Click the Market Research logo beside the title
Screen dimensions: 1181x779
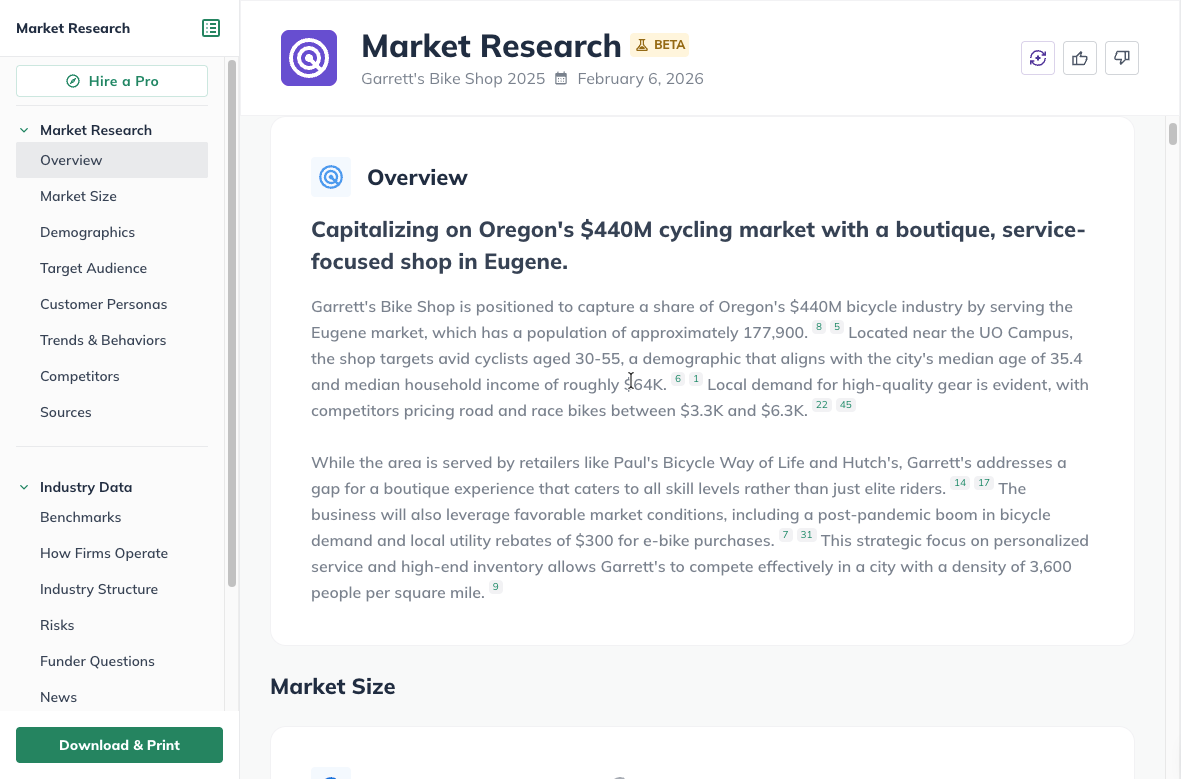(309, 57)
